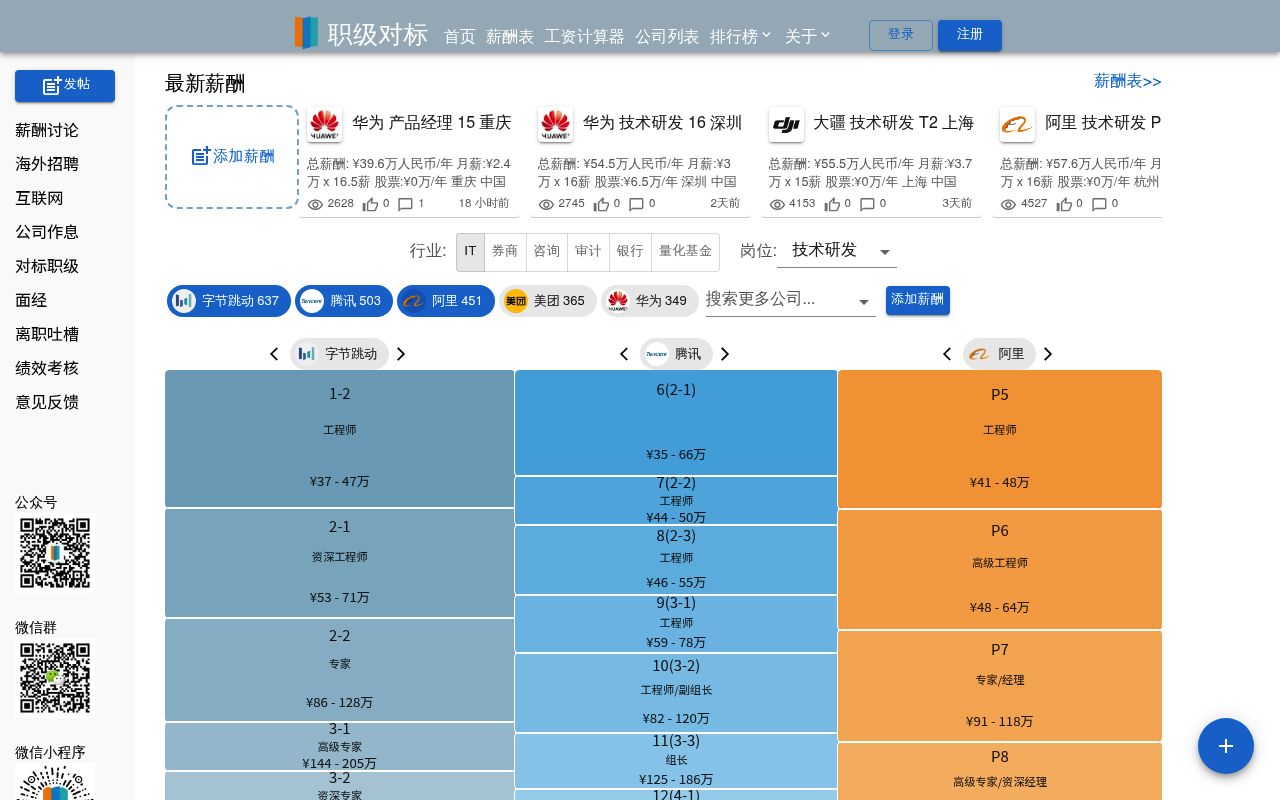The width and height of the screenshot is (1280, 800).
Task: Click the 注册 button
Action: pos(970,35)
